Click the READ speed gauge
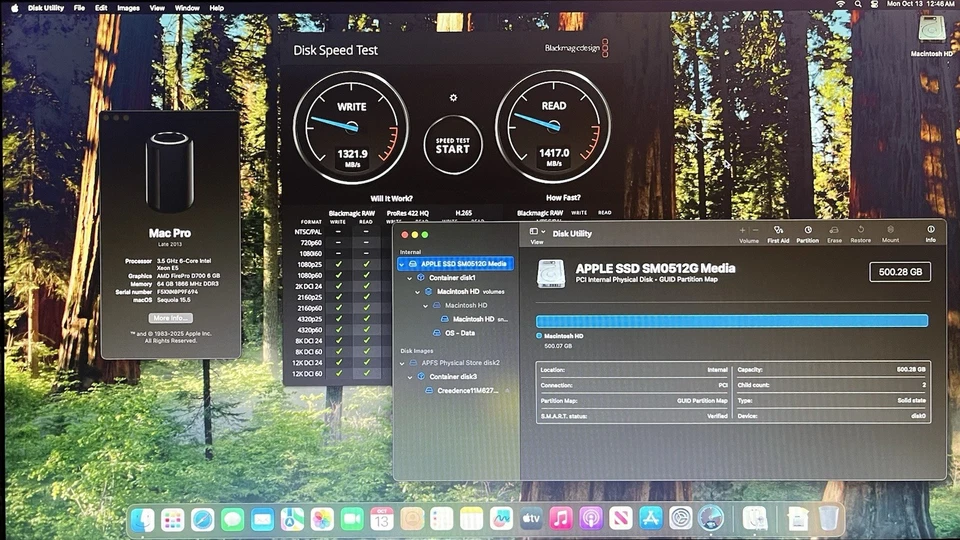Image resolution: width=960 pixels, height=540 pixels. coord(553,127)
